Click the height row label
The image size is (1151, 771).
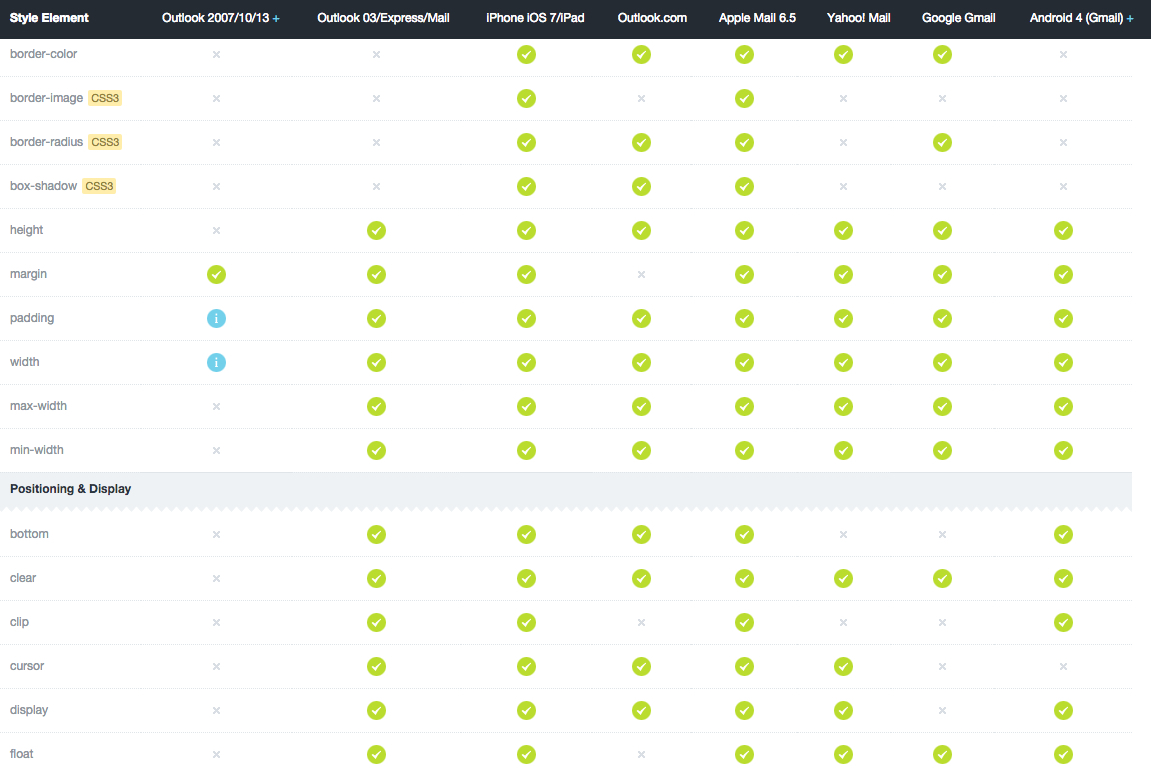[x=26, y=231]
